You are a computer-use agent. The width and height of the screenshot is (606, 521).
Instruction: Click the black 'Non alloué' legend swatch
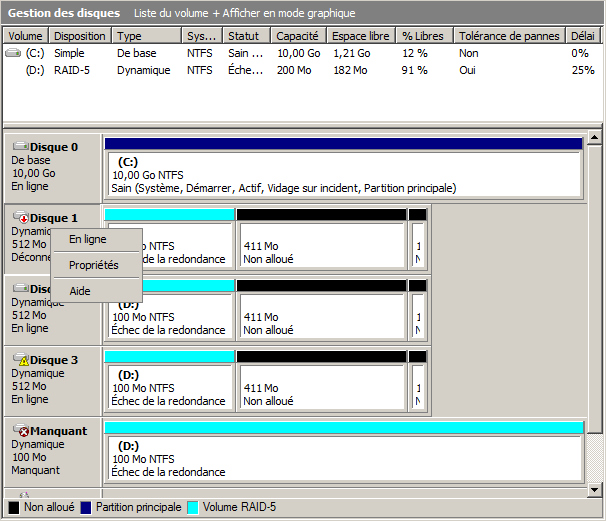point(14,507)
